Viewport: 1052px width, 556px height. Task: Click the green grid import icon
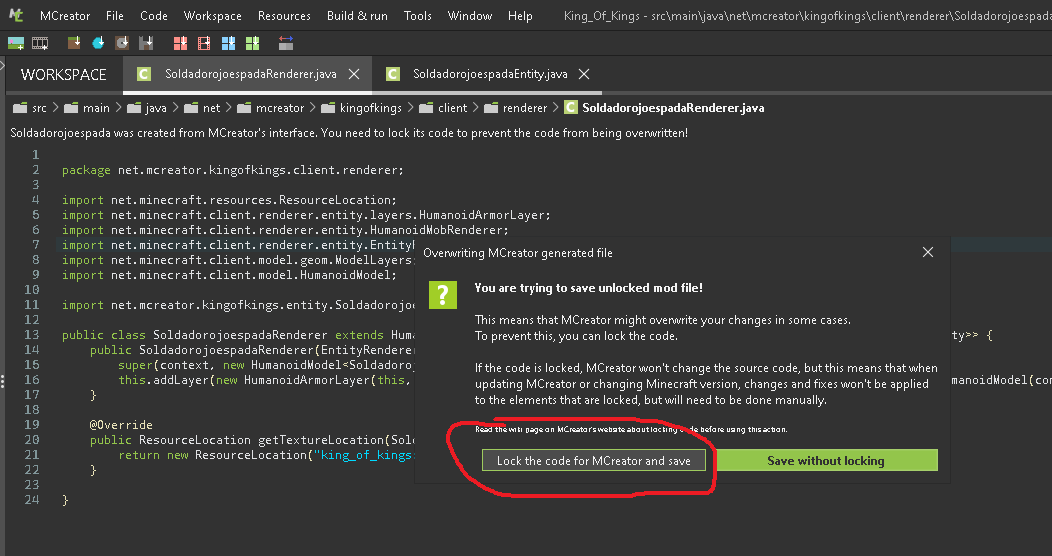(x=252, y=44)
